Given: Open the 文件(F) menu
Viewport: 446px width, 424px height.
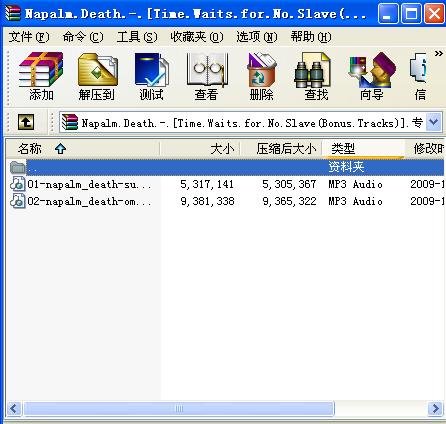Looking at the screenshot, I should click(29, 37).
